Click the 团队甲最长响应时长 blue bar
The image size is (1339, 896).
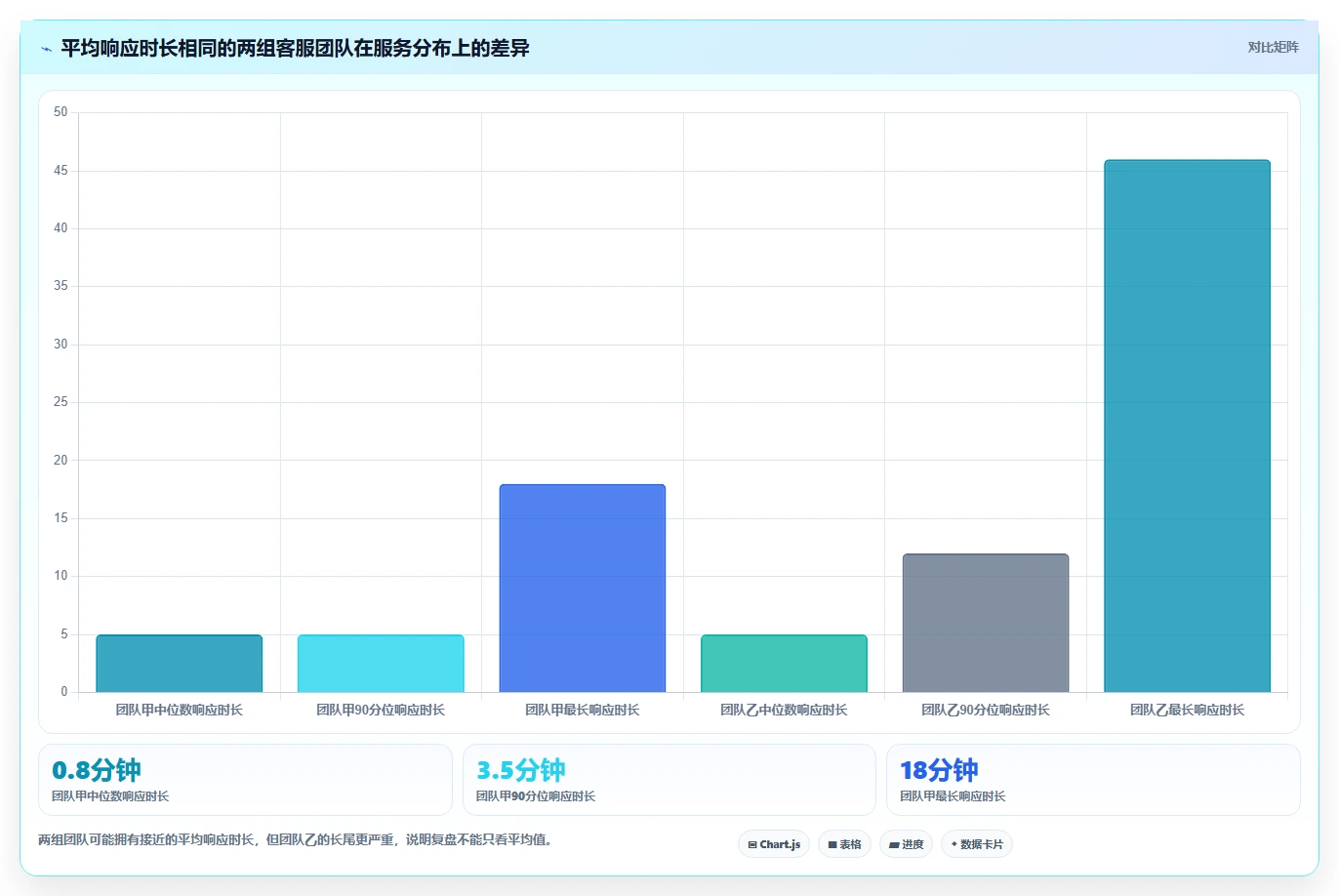[x=583, y=589]
